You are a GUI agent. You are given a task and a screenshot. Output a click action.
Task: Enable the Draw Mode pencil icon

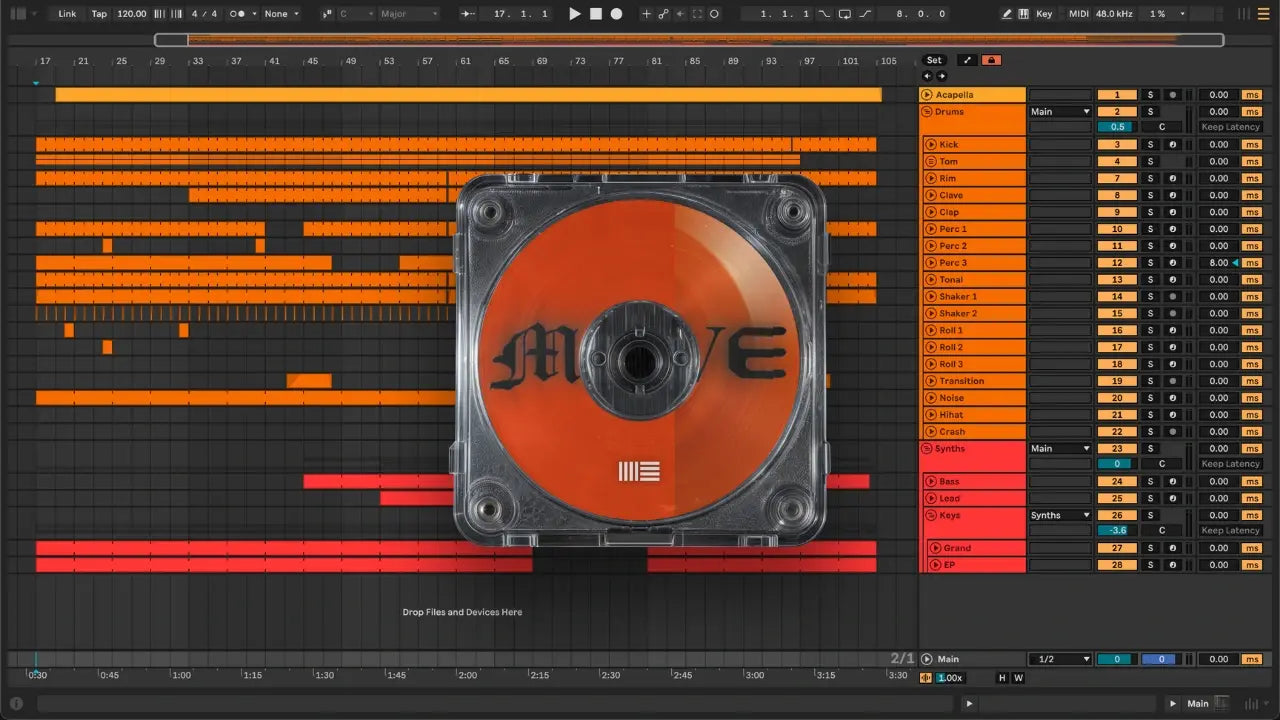(x=1007, y=14)
